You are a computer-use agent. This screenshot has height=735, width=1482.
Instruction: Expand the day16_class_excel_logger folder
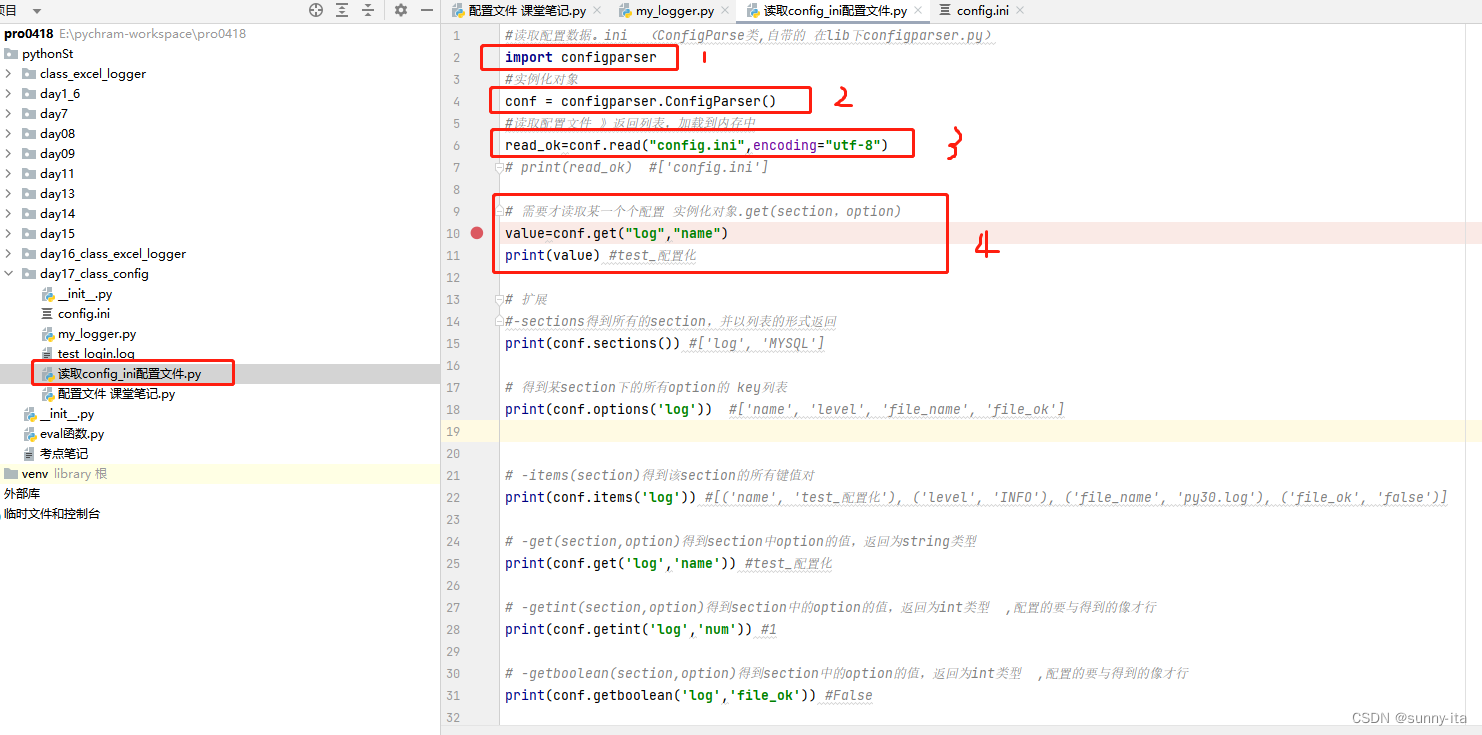pyautogui.click(x=9, y=254)
